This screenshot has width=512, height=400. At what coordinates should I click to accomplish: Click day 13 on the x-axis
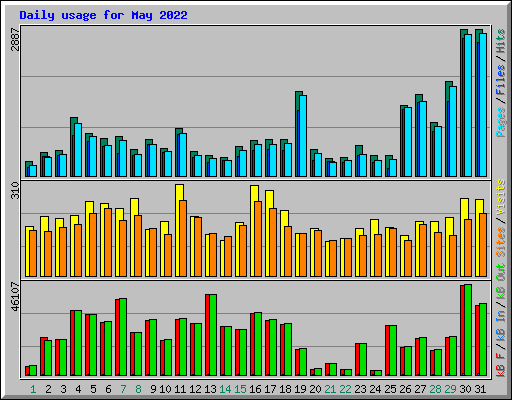[210, 389]
